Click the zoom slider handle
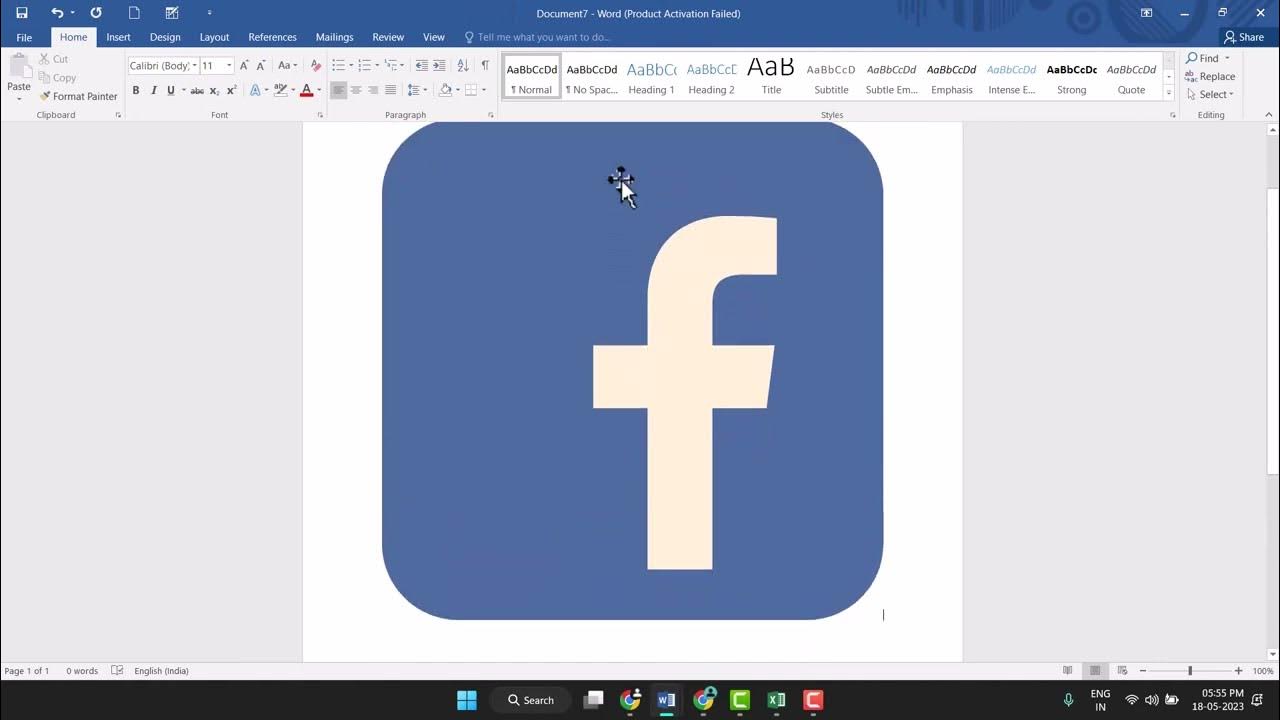The image size is (1280, 720). pos(1190,671)
